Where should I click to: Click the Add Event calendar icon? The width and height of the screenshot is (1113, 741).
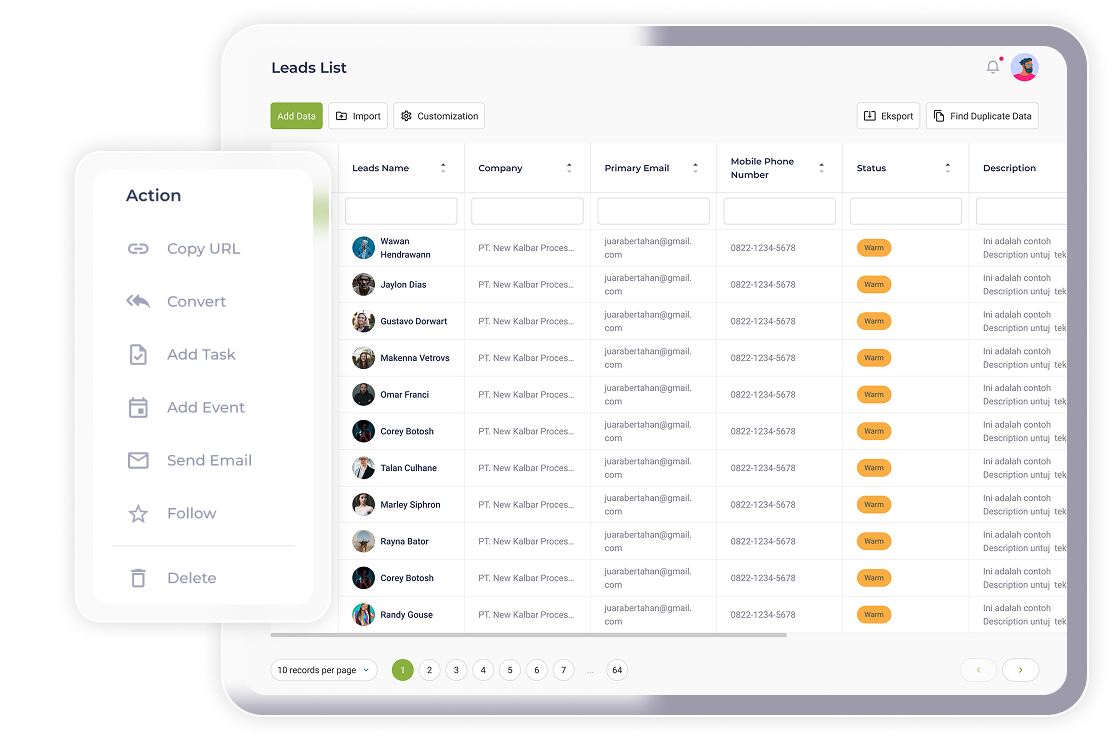(x=138, y=408)
